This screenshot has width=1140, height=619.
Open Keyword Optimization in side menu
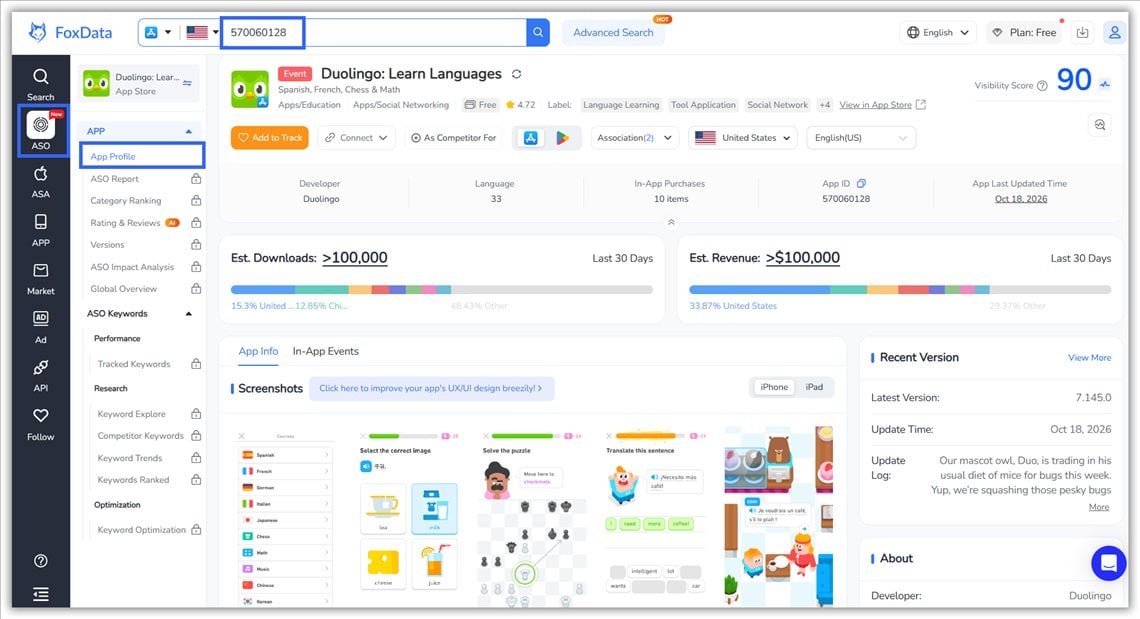(142, 530)
